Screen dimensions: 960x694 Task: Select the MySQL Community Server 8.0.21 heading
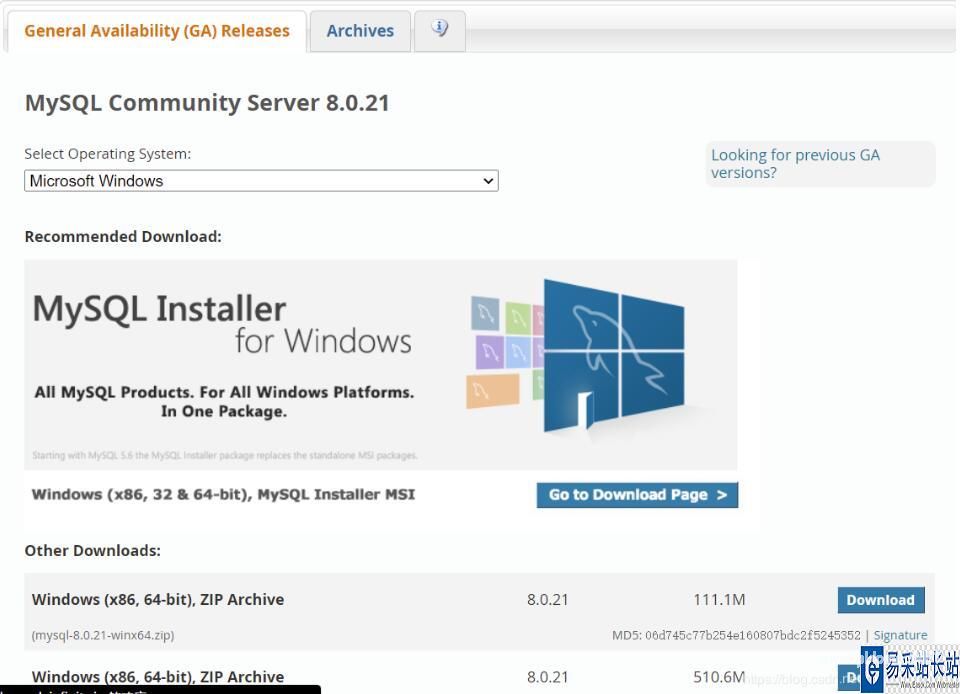point(207,103)
